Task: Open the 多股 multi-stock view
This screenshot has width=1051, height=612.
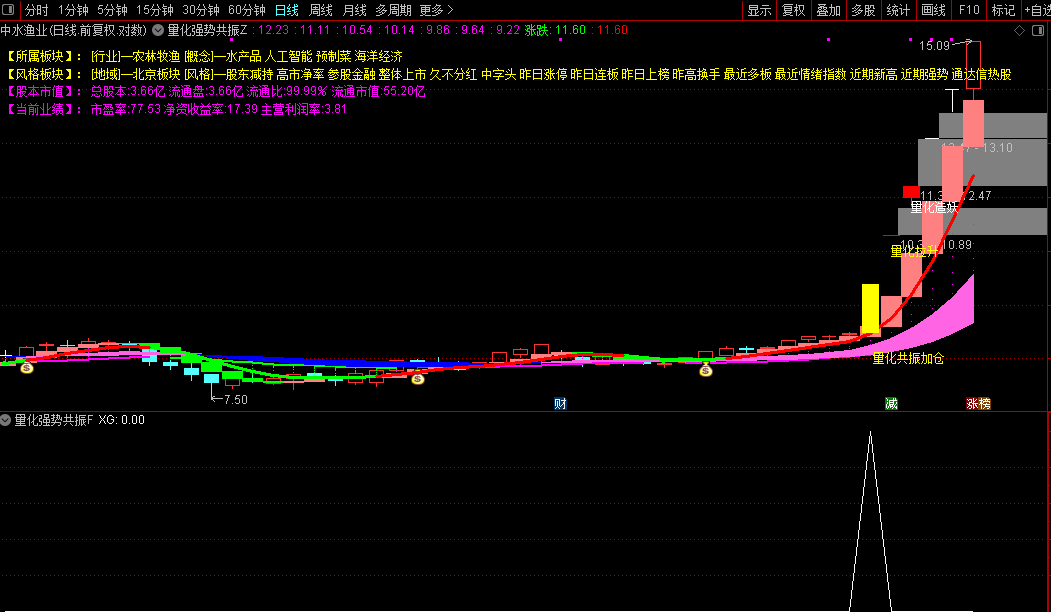Action: pos(863,10)
